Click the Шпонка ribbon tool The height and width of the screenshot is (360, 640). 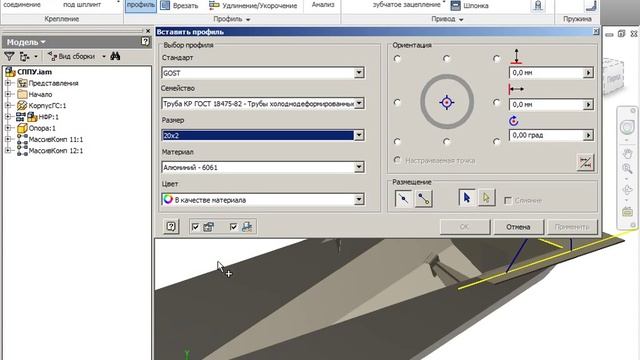click(470, 6)
